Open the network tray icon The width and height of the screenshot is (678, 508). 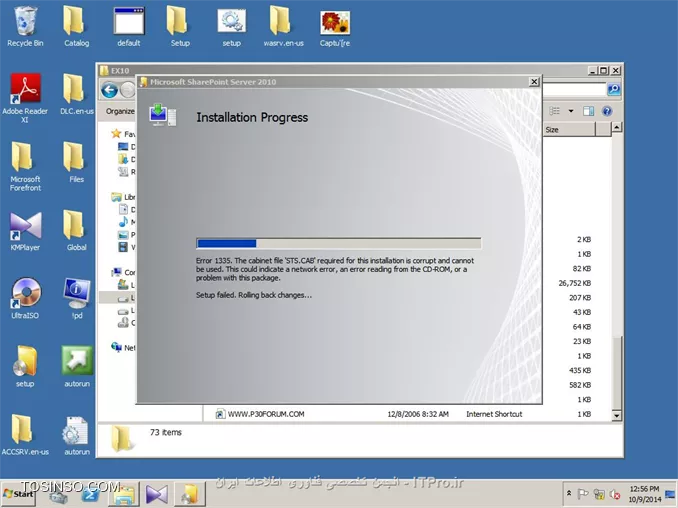pos(599,494)
